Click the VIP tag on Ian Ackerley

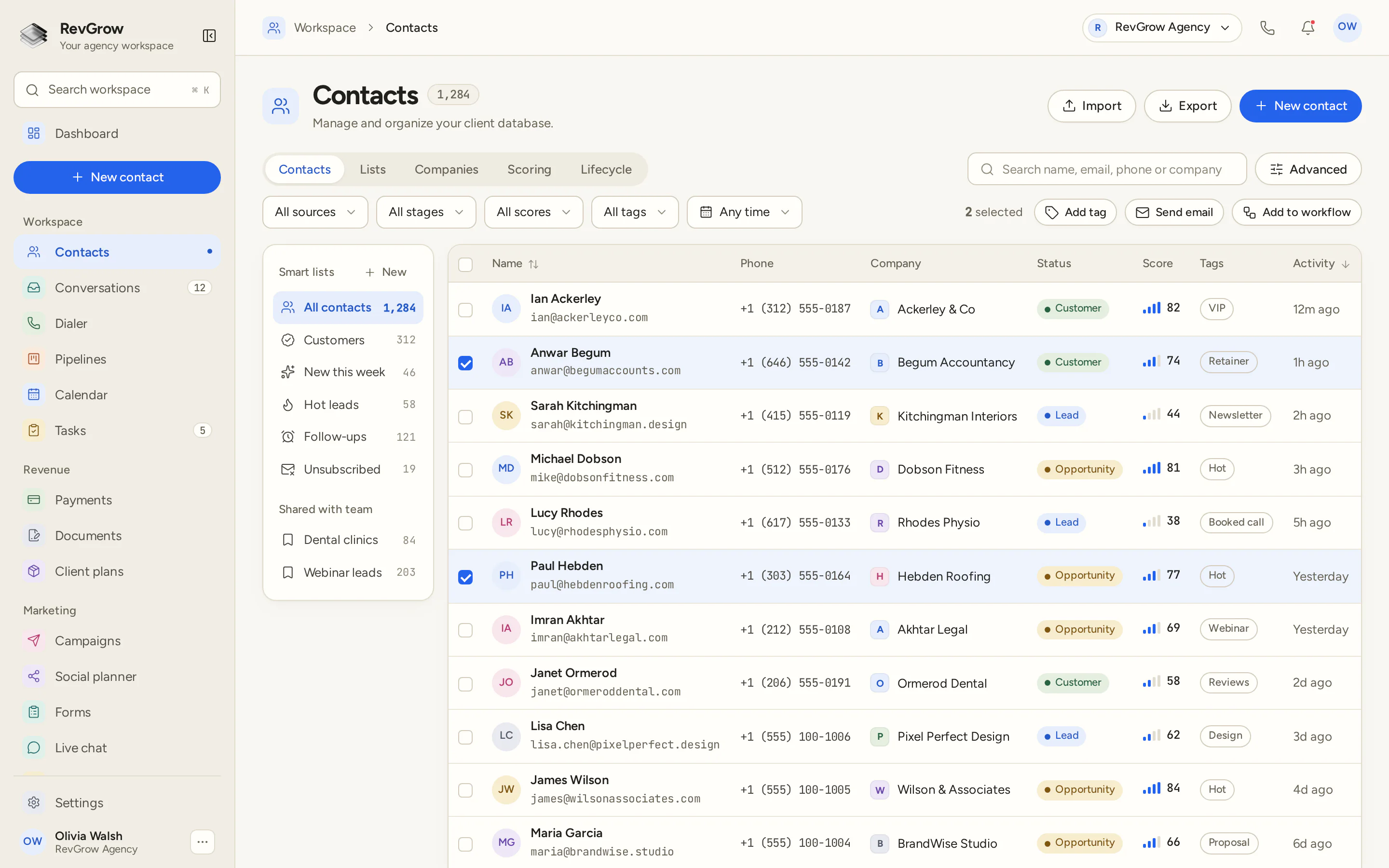[1216, 308]
